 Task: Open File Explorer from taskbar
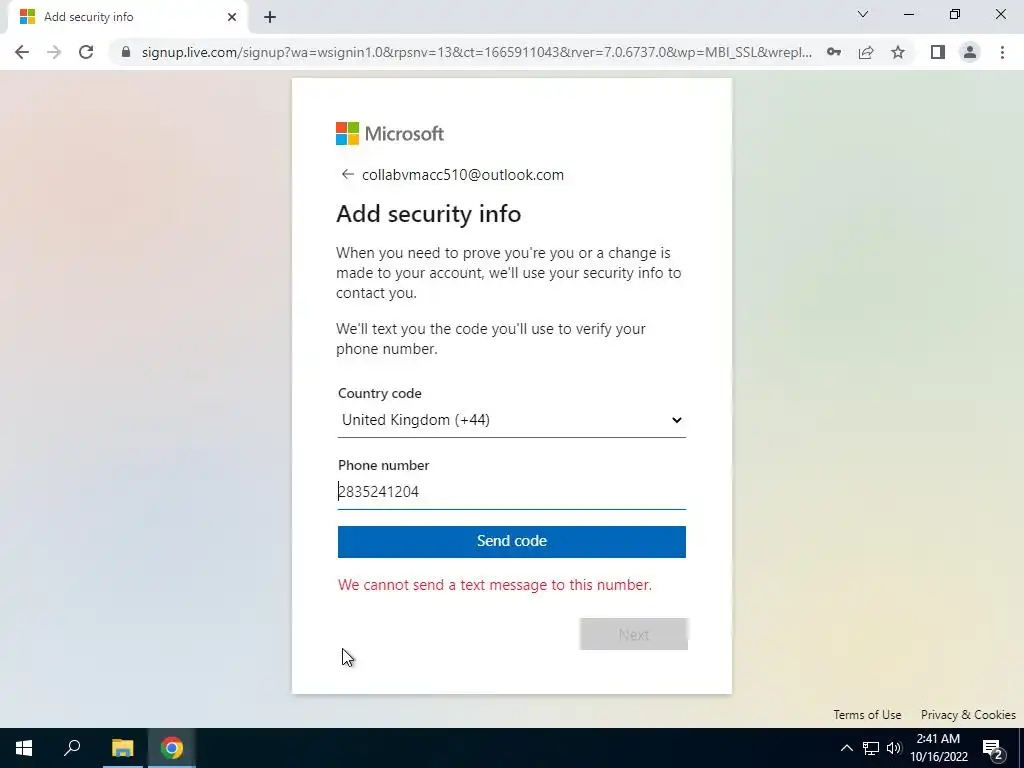click(122, 748)
